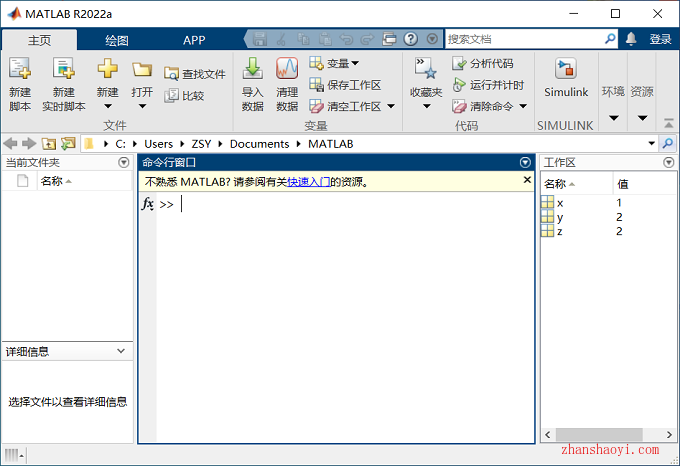Go up one folder level icon
680x466 pixels.
[x=49, y=143]
